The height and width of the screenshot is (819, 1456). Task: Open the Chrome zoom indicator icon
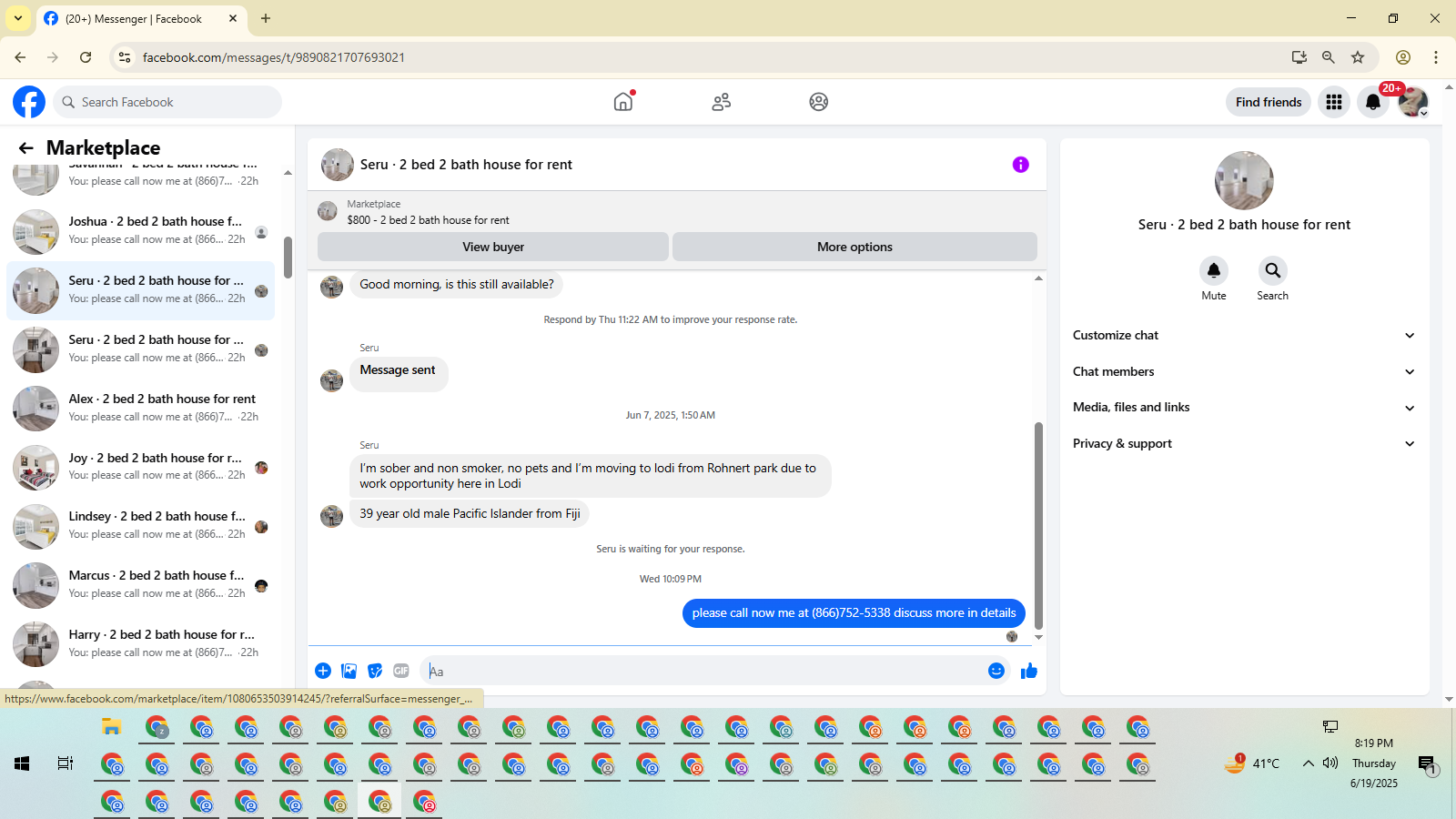(x=1329, y=57)
